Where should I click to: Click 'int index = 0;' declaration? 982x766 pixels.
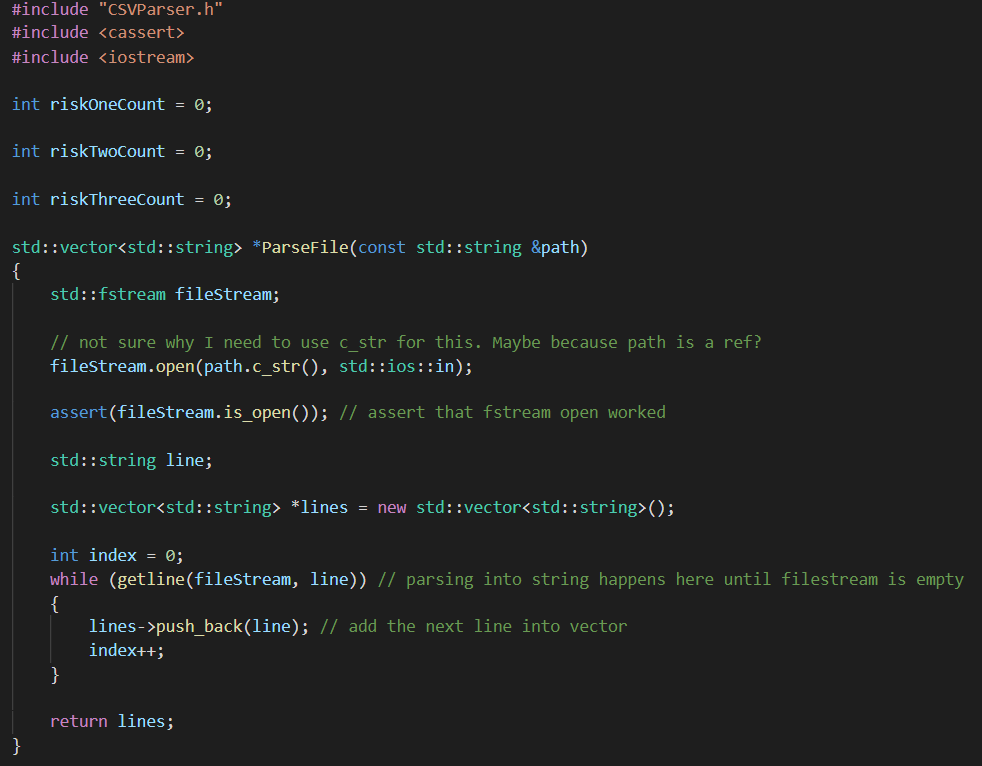pos(116,556)
